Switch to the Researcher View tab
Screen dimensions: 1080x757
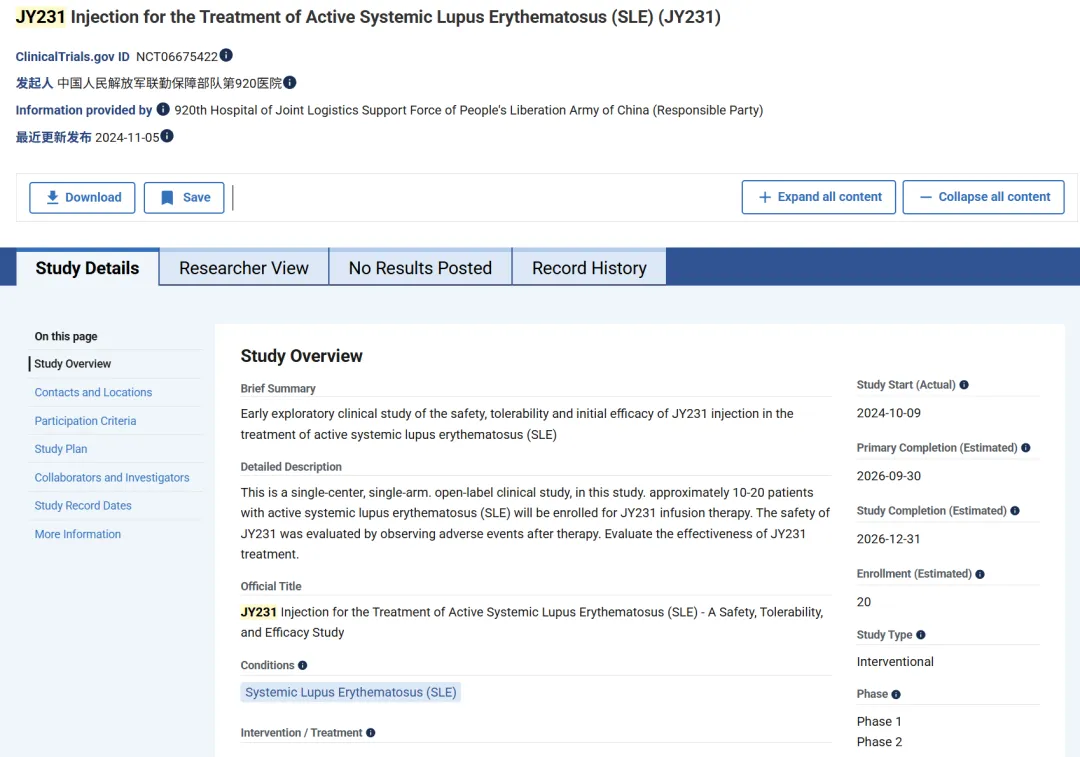[244, 268]
